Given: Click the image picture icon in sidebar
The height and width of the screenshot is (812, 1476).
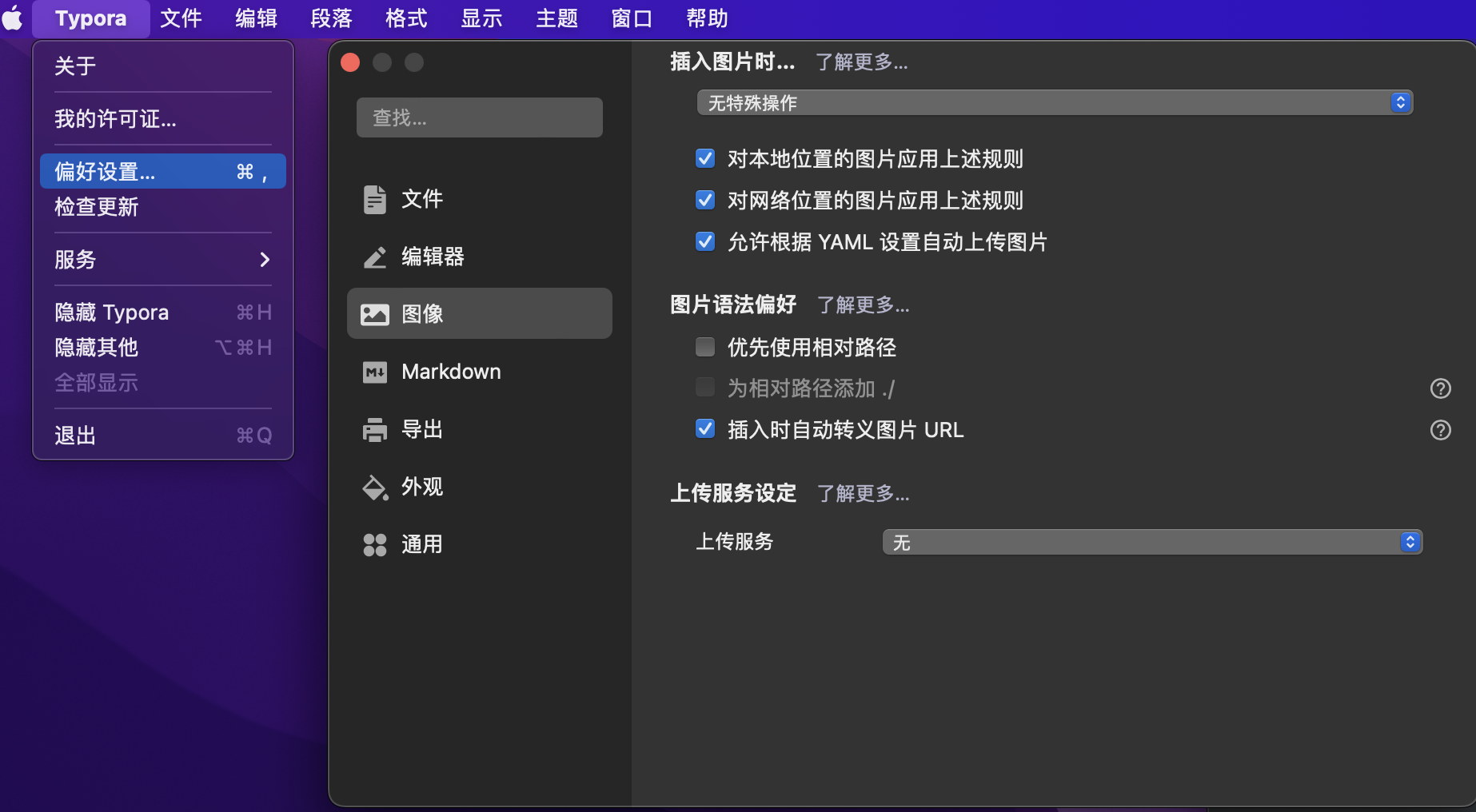Looking at the screenshot, I should 374,314.
